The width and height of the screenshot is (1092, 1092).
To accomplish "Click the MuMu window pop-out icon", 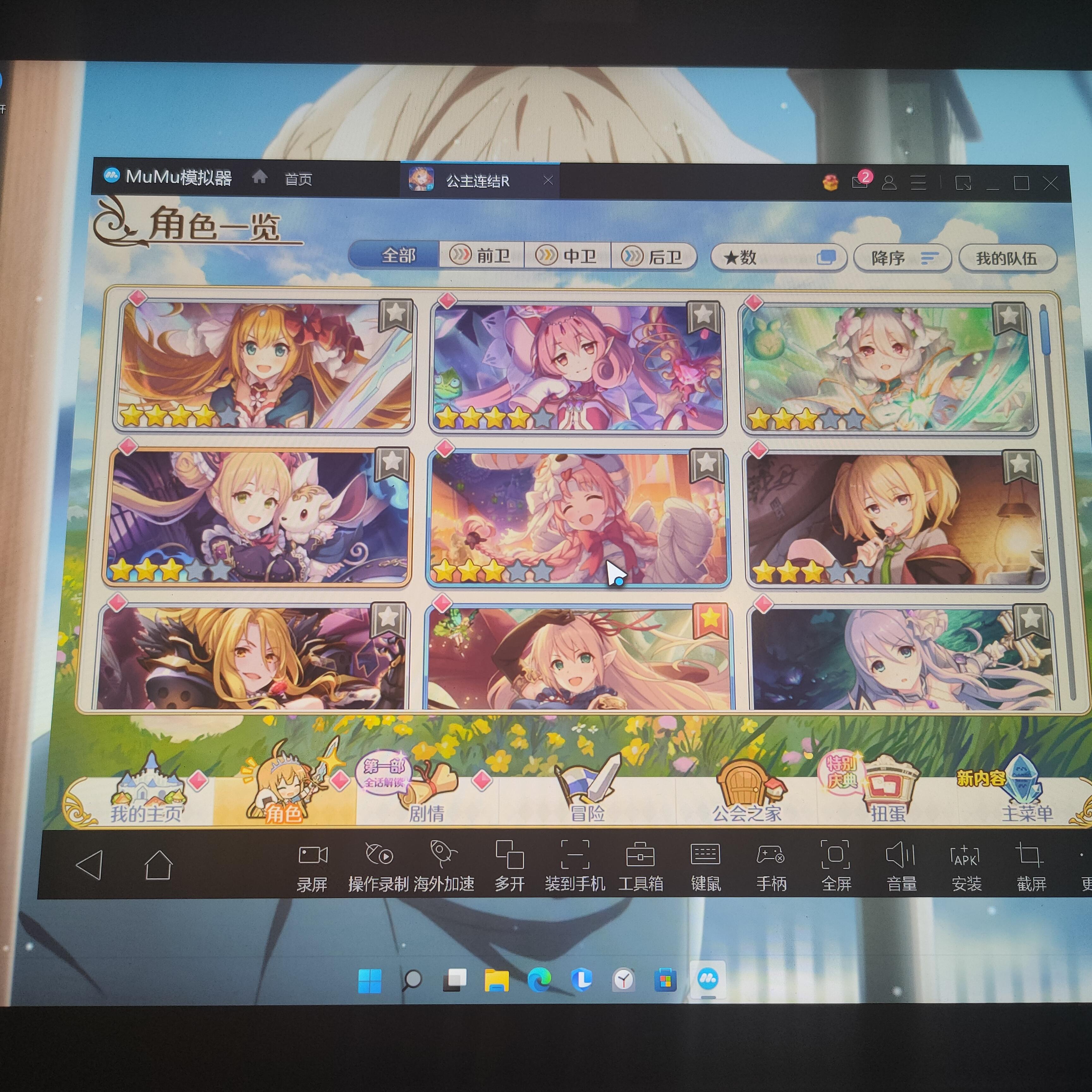I will [963, 183].
